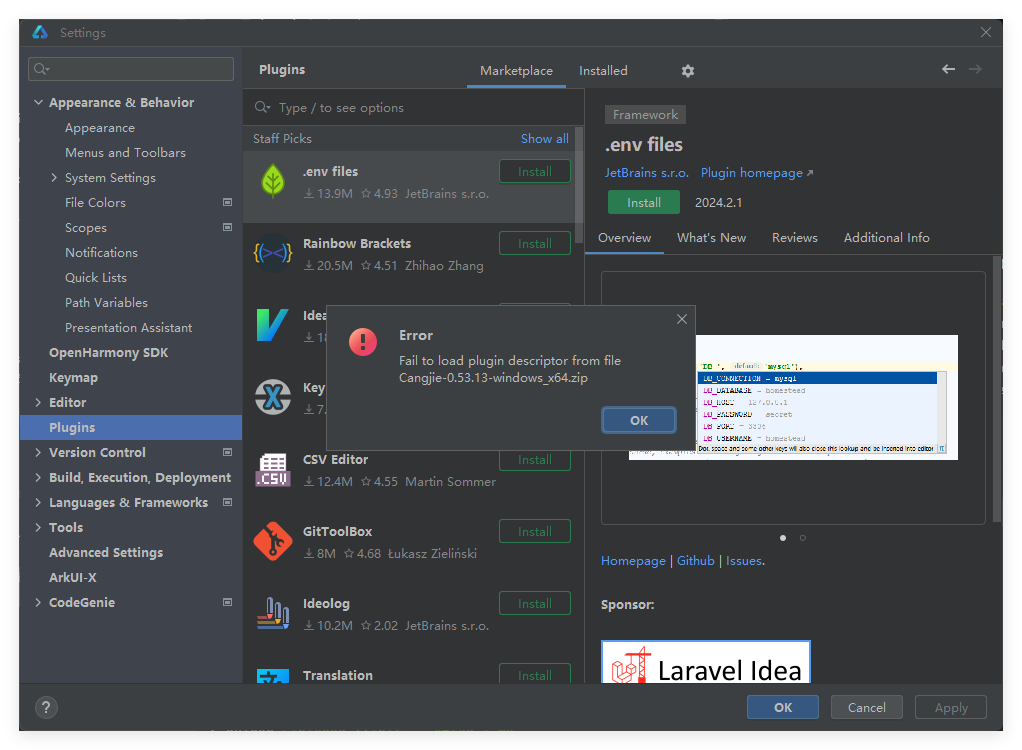The width and height of the screenshot is (1022, 750).
Task: Install the Ideolog plugin
Action: (x=534, y=603)
